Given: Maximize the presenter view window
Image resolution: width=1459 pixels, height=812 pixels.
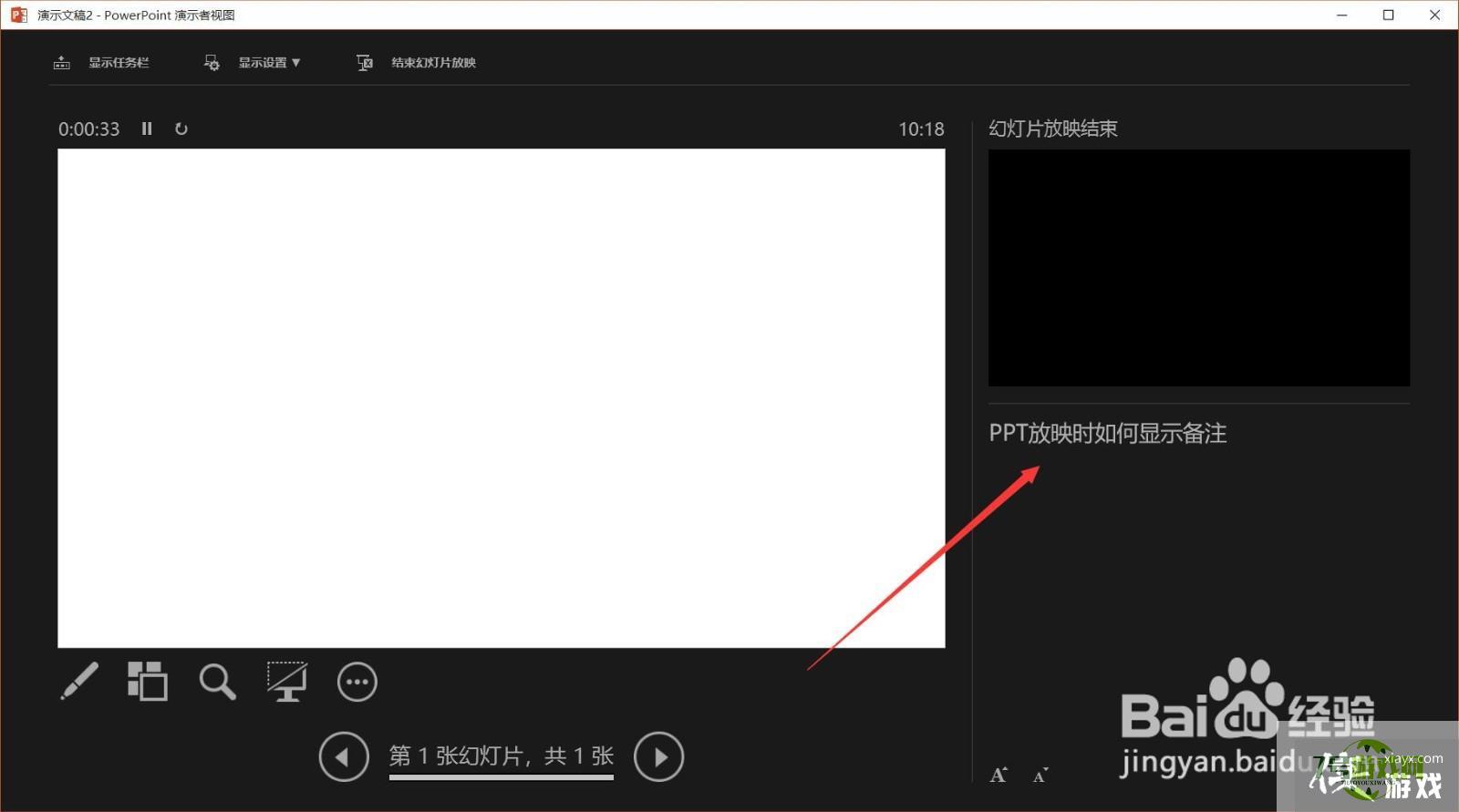Looking at the screenshot, I should [x=1389, y=15].
